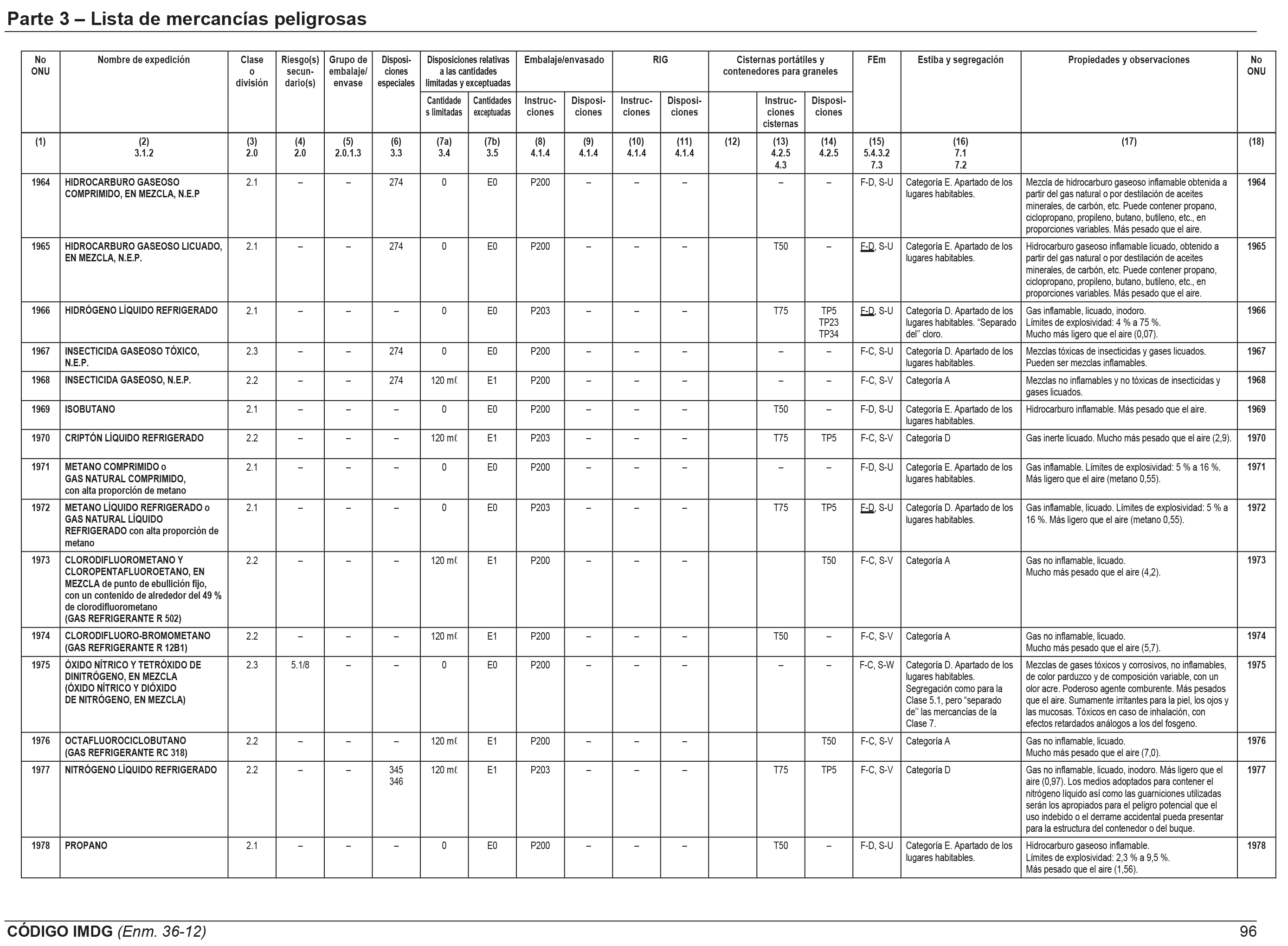The height and width of the screenshot is (946, 1288).
Task: Select class "2.3" in row 1967
Action: 252,351
